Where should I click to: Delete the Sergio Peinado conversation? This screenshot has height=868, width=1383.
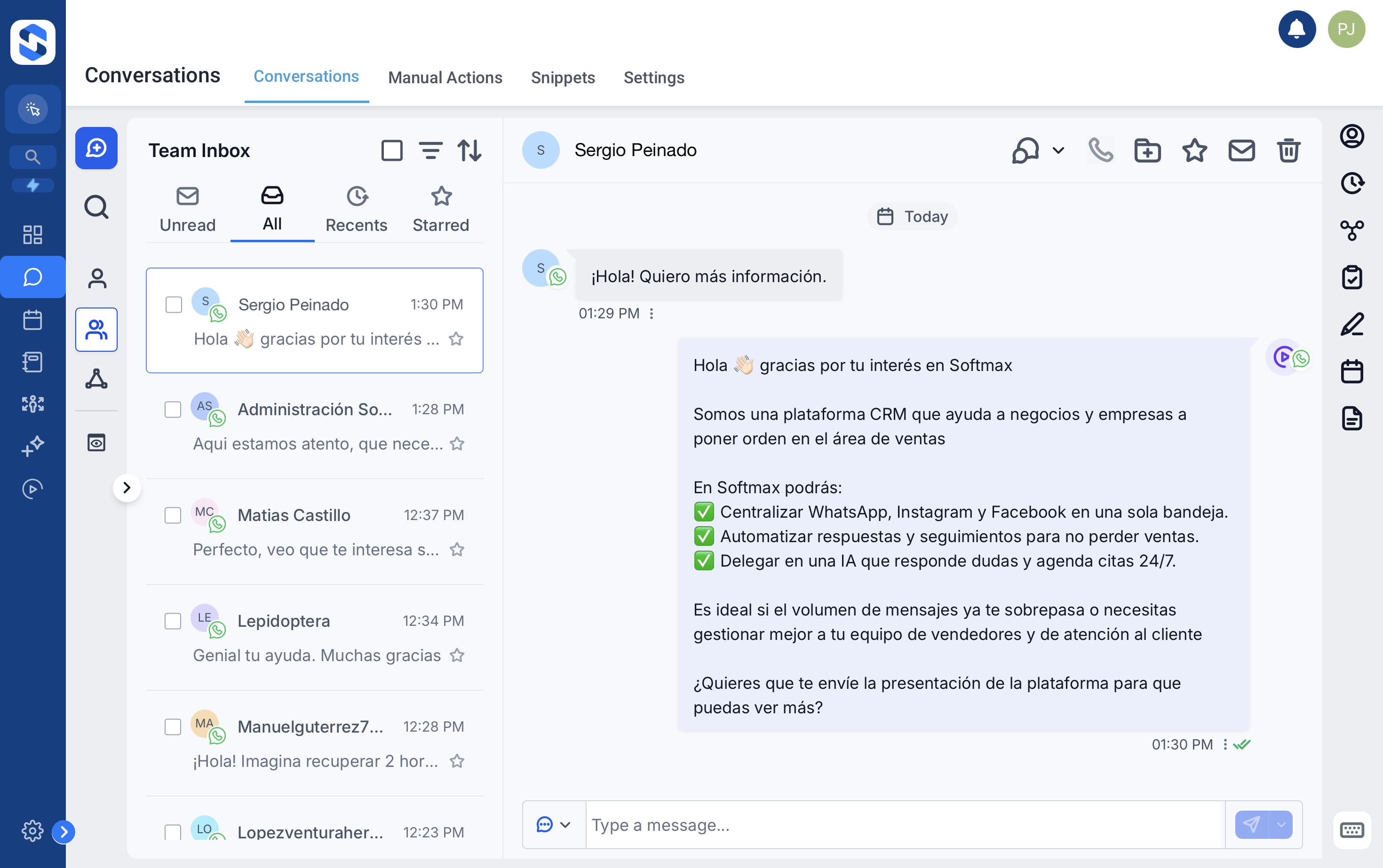[1288, 150]
